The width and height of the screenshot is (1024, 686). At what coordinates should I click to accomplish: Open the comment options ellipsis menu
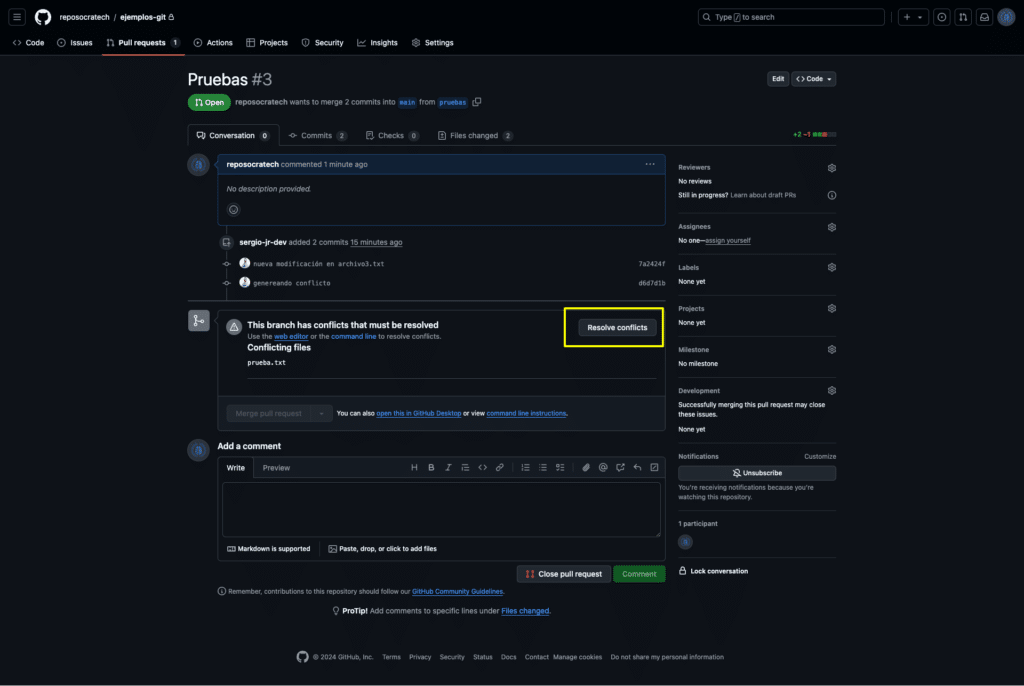point(650,164)
